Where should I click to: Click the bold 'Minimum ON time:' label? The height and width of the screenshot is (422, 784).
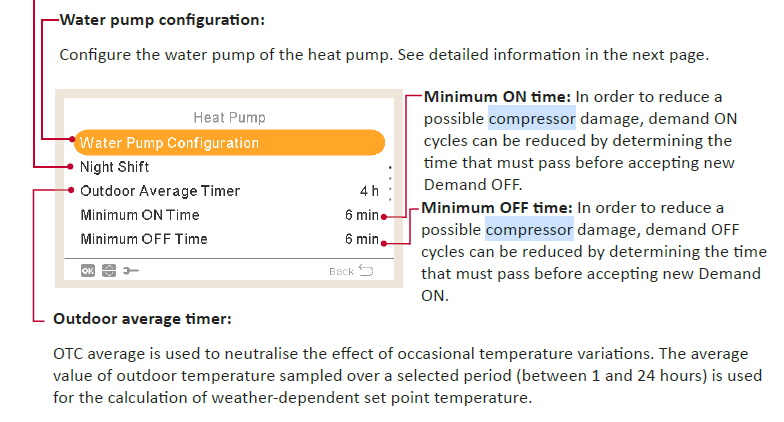click(497, 97)
